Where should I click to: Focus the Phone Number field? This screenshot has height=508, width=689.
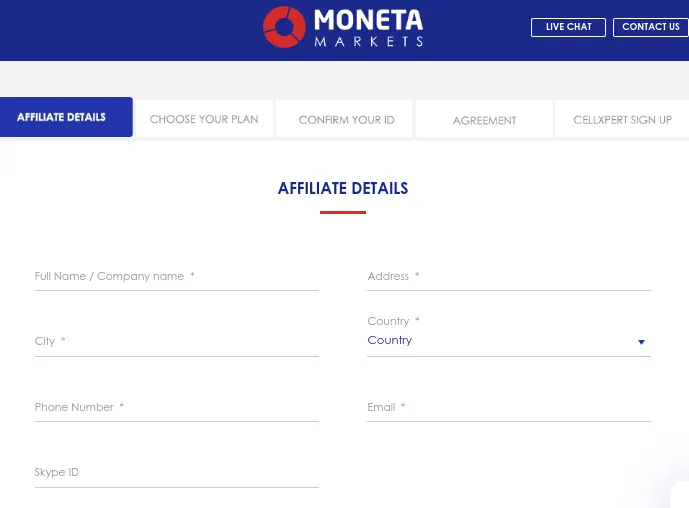[x=176, y=408]
